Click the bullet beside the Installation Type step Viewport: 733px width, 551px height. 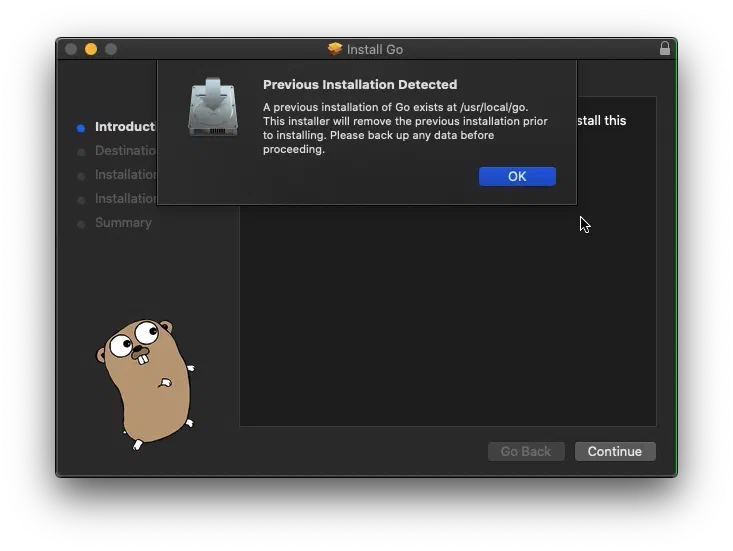[81, 176]
